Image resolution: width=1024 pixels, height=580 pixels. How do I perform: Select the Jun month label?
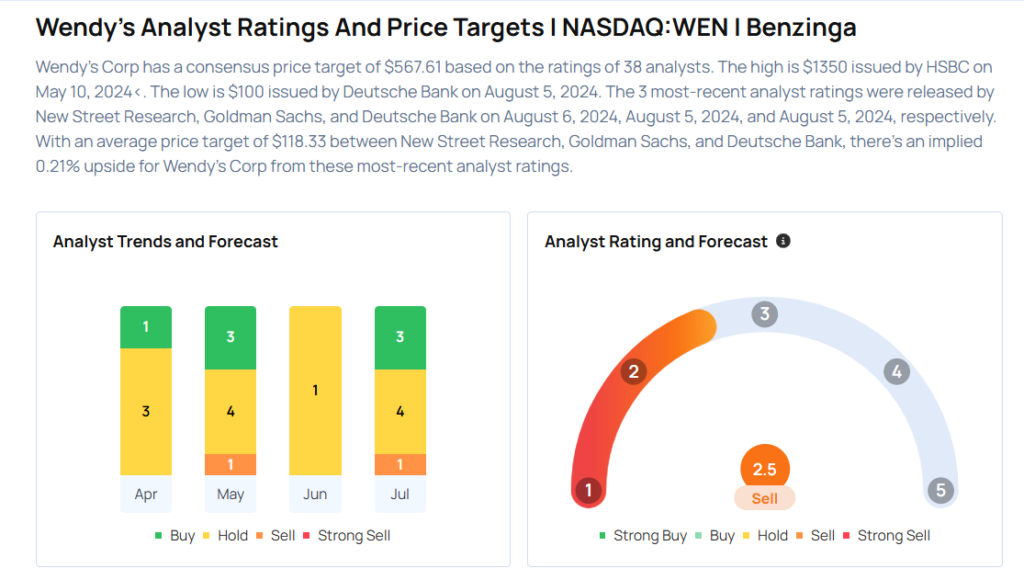point(315,494)
